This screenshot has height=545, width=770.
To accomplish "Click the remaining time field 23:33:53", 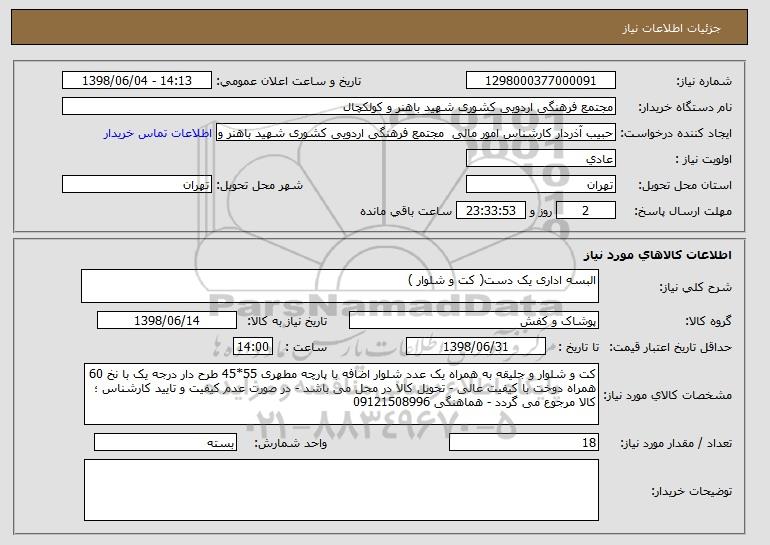I will (491, 211).
